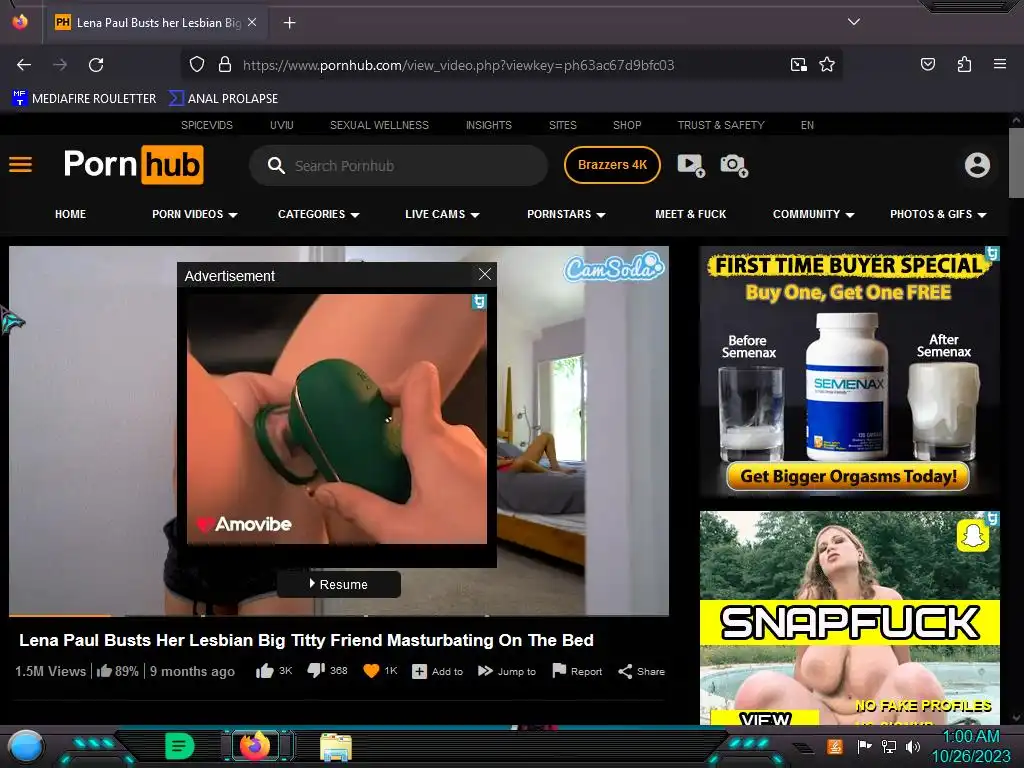Open the SHOP link

627,125
